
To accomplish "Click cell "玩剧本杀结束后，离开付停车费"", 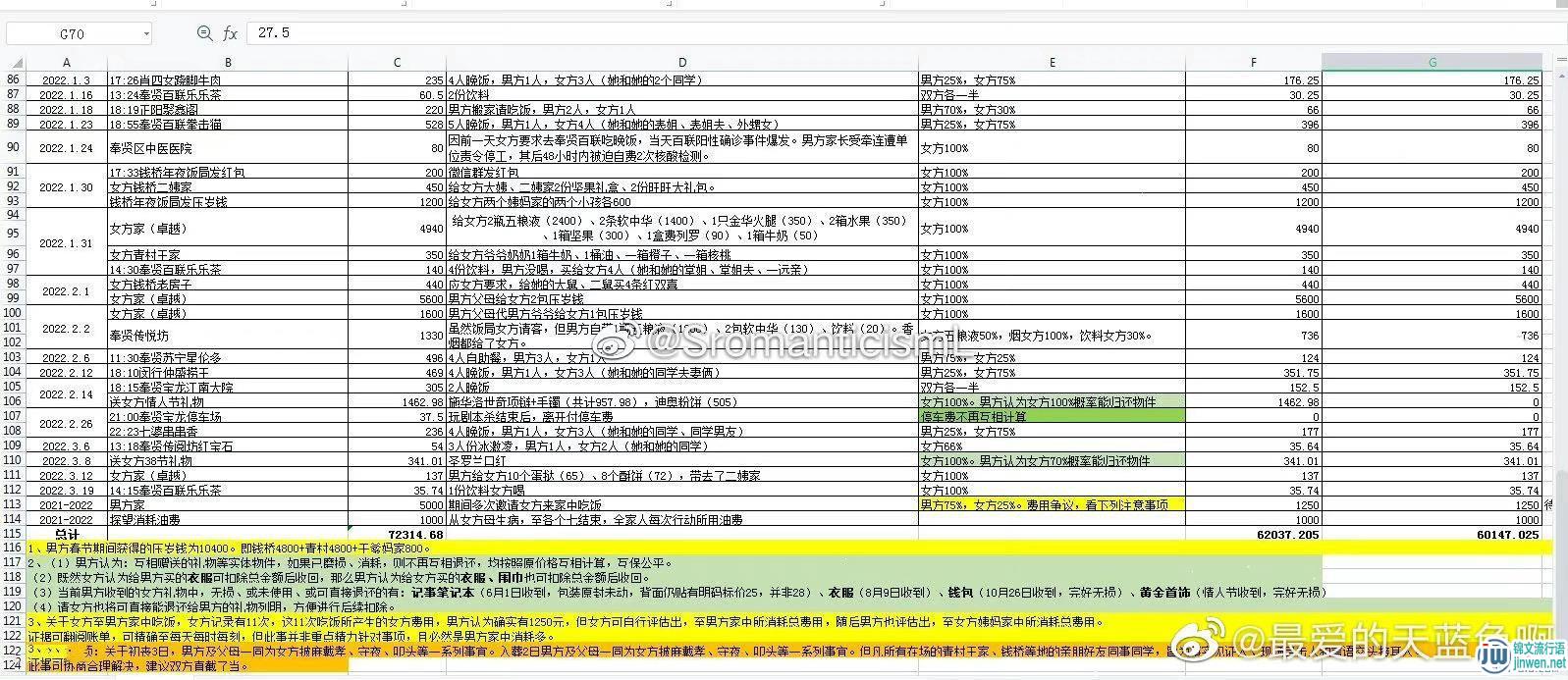I will [682, 417].
